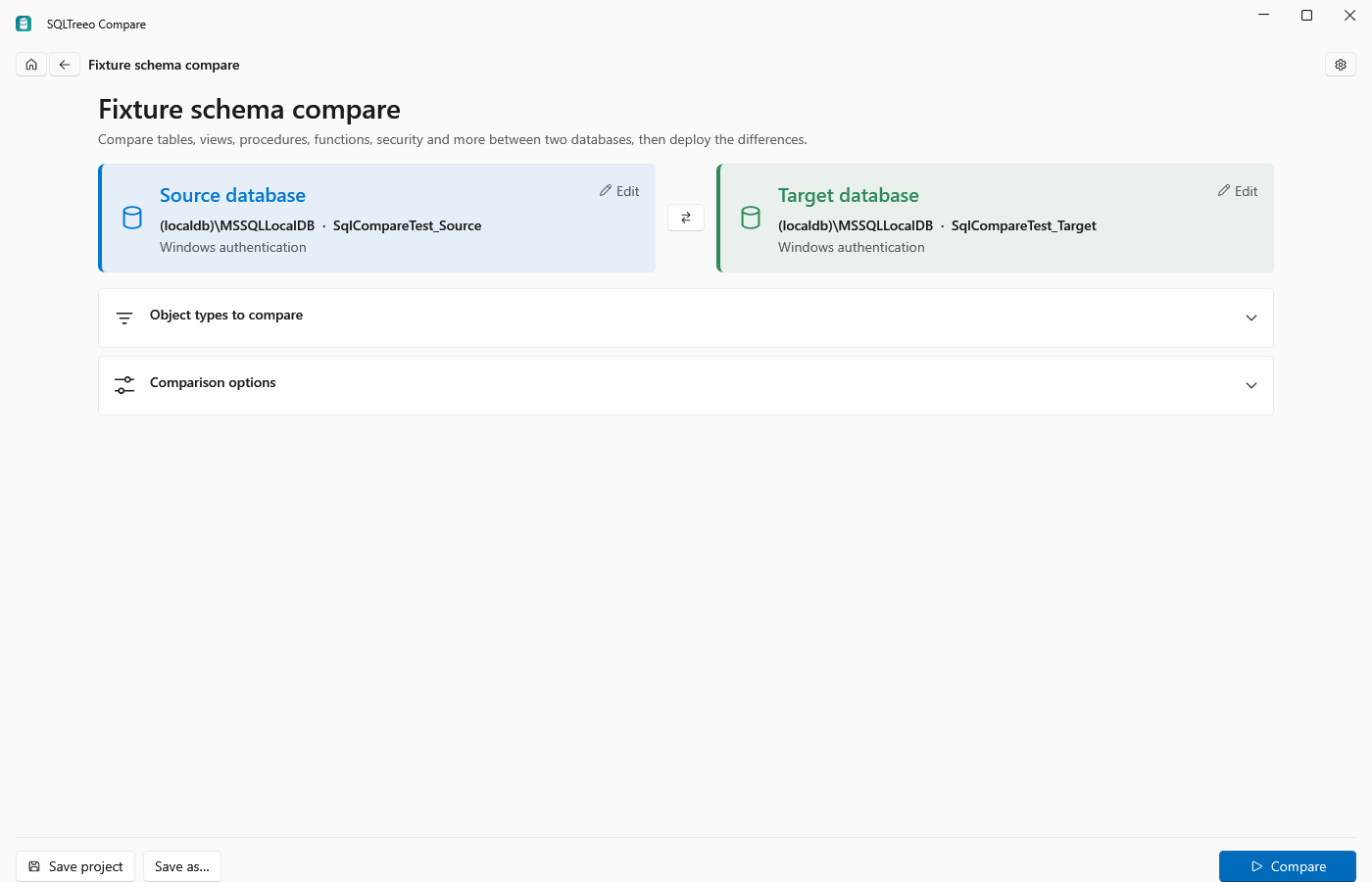Edit the Target database connection
Viewport: 1372px width, 882px height.
(1238, 191)
